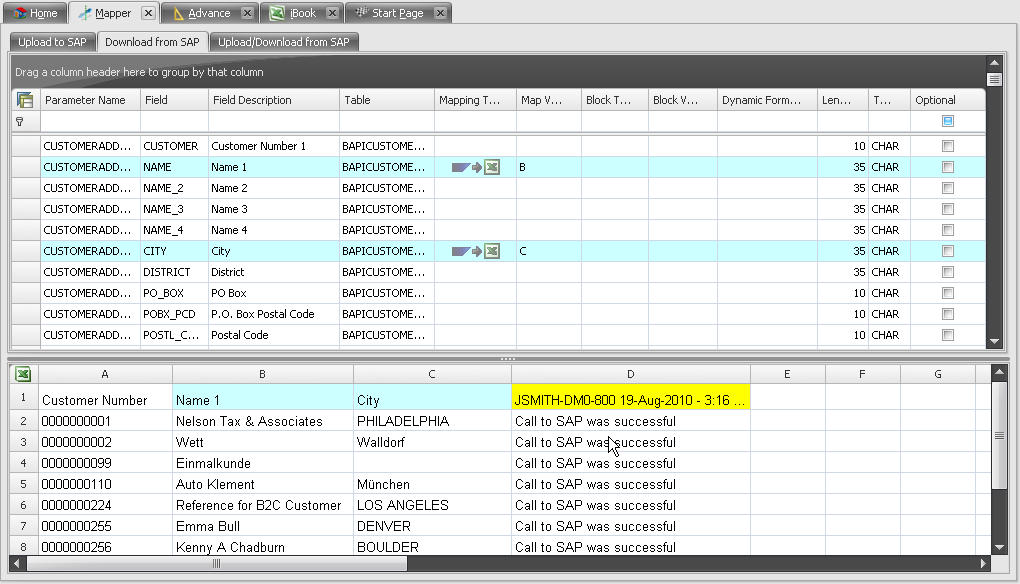
Task: Click the mapping type icon in NAME row
Action: tap(475, 167)
